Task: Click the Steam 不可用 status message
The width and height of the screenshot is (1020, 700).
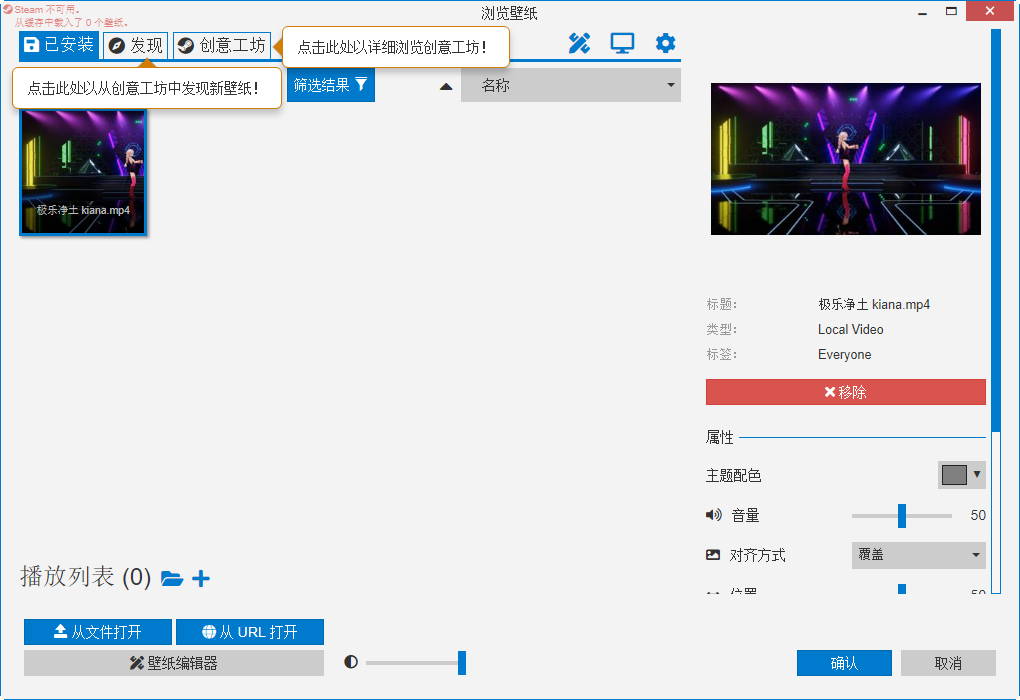Action: click(47, 10)
